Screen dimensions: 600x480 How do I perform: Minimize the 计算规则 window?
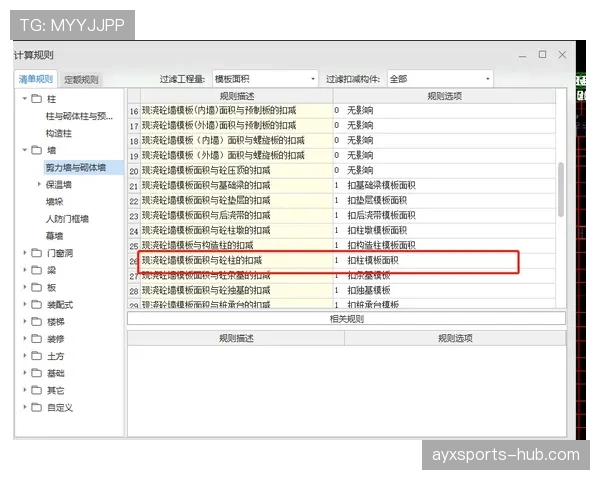point(522,56)
